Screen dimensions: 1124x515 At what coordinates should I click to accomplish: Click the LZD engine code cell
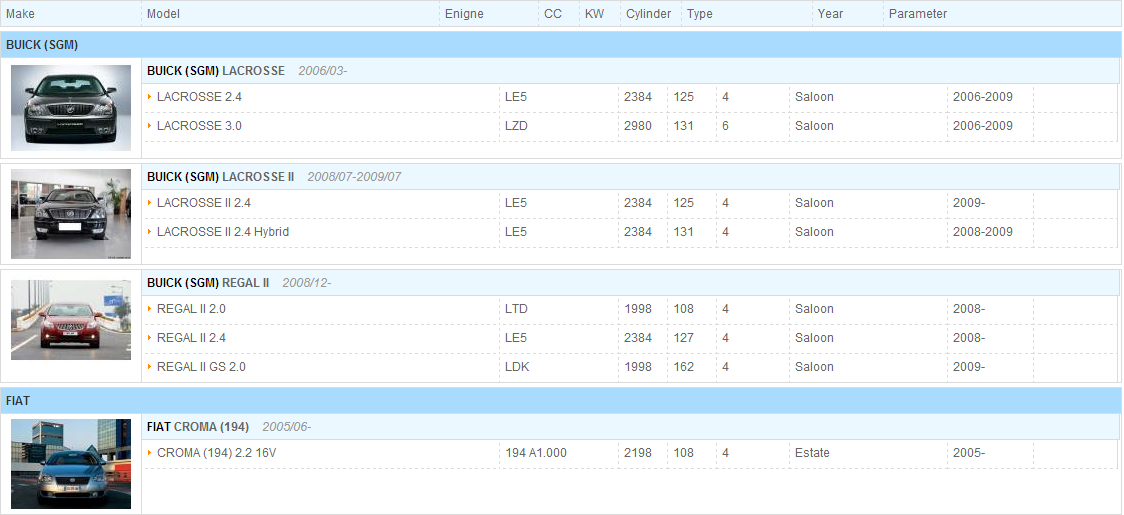(515, 126)
